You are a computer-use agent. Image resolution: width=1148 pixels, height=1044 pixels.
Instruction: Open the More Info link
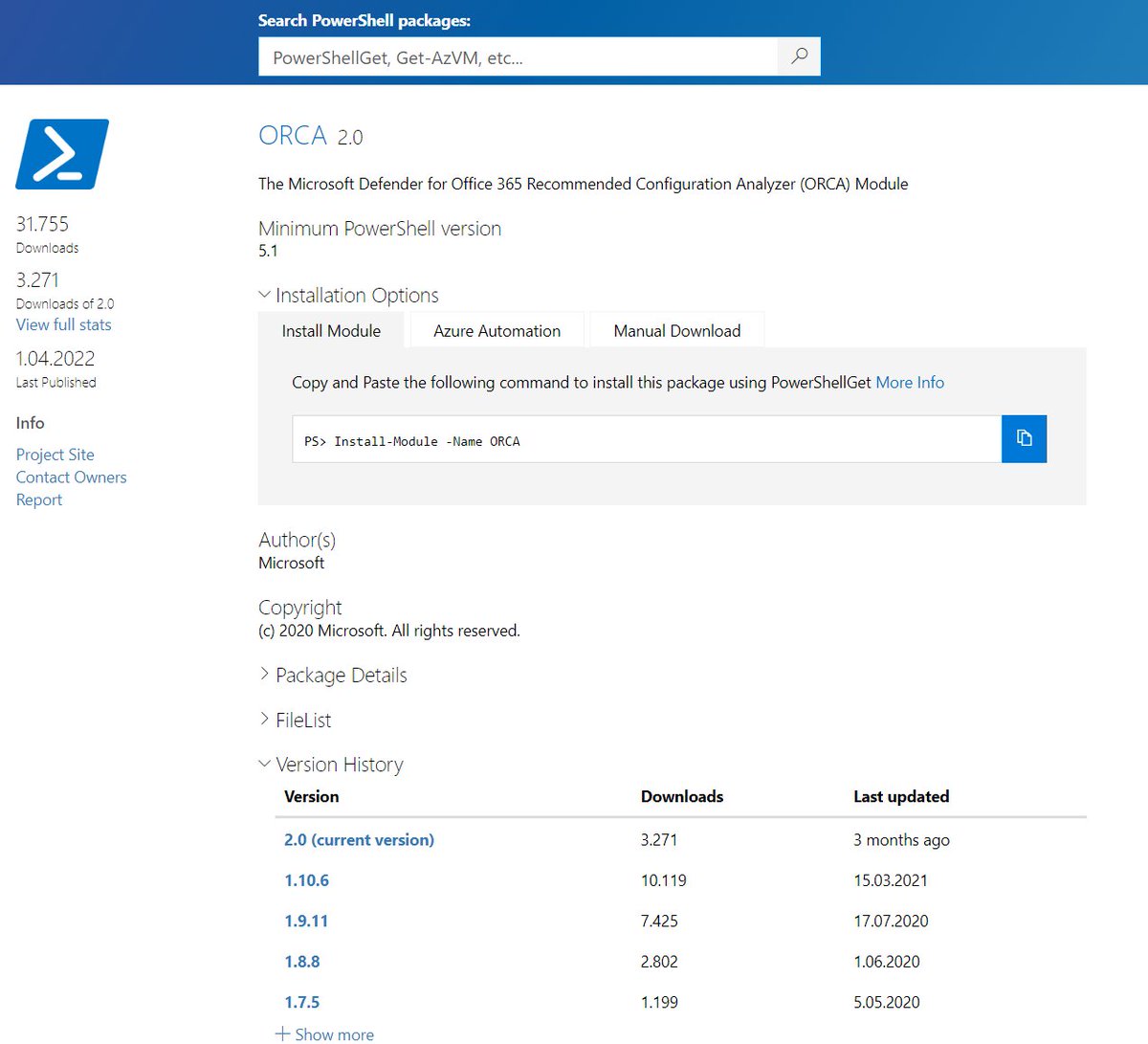[x=910, y=382]
